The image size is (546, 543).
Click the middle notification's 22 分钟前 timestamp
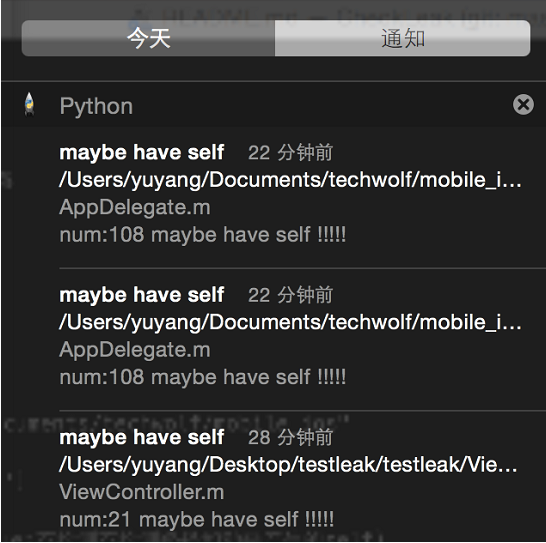pyautogui.click(x=290, y=295)
